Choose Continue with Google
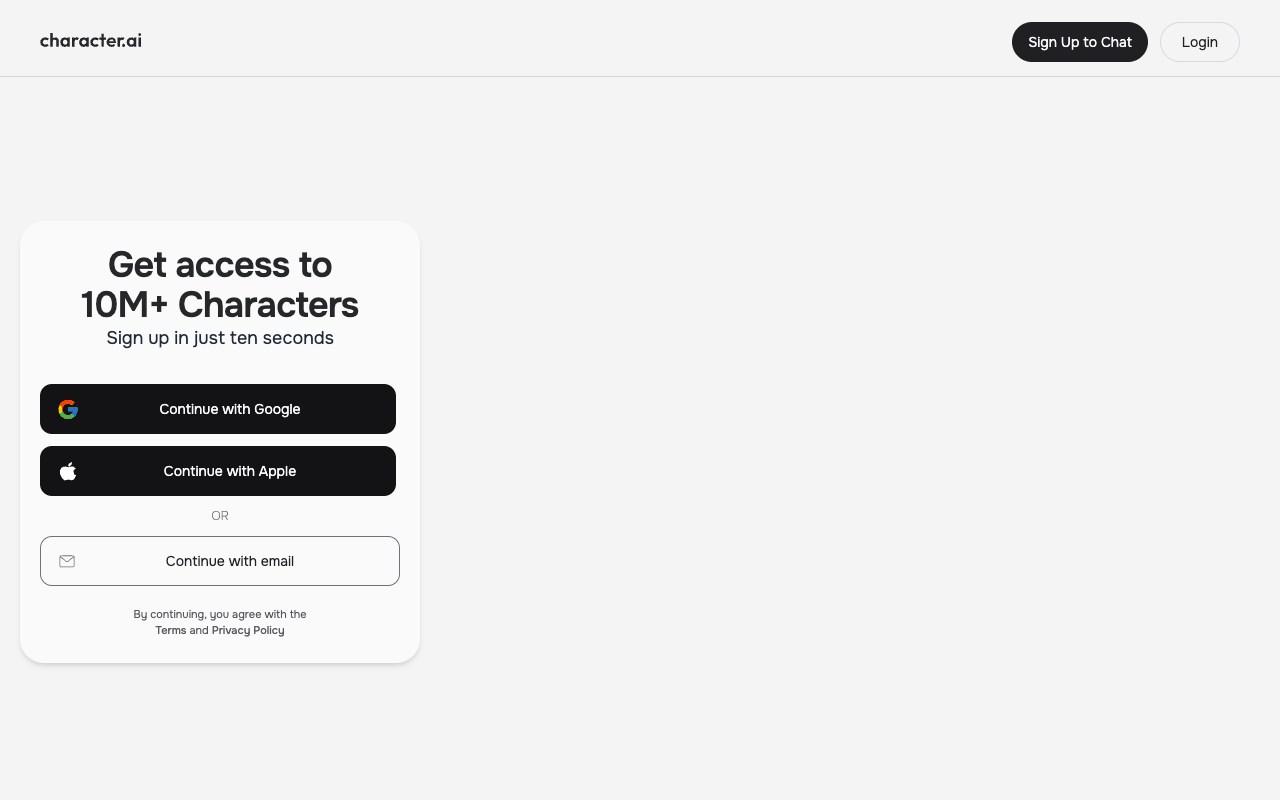Image resolution: width=1280 pixels, height=800 pixels. coord(218,409)
